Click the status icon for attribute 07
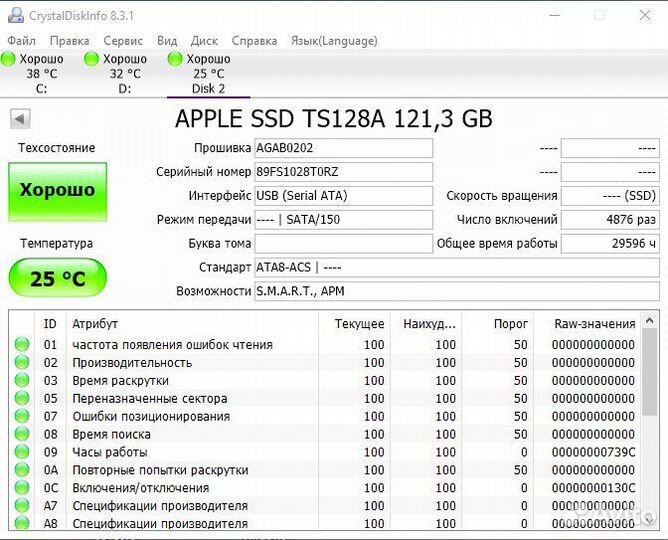This screenshot has width=668, height=540. pos(22,416)
